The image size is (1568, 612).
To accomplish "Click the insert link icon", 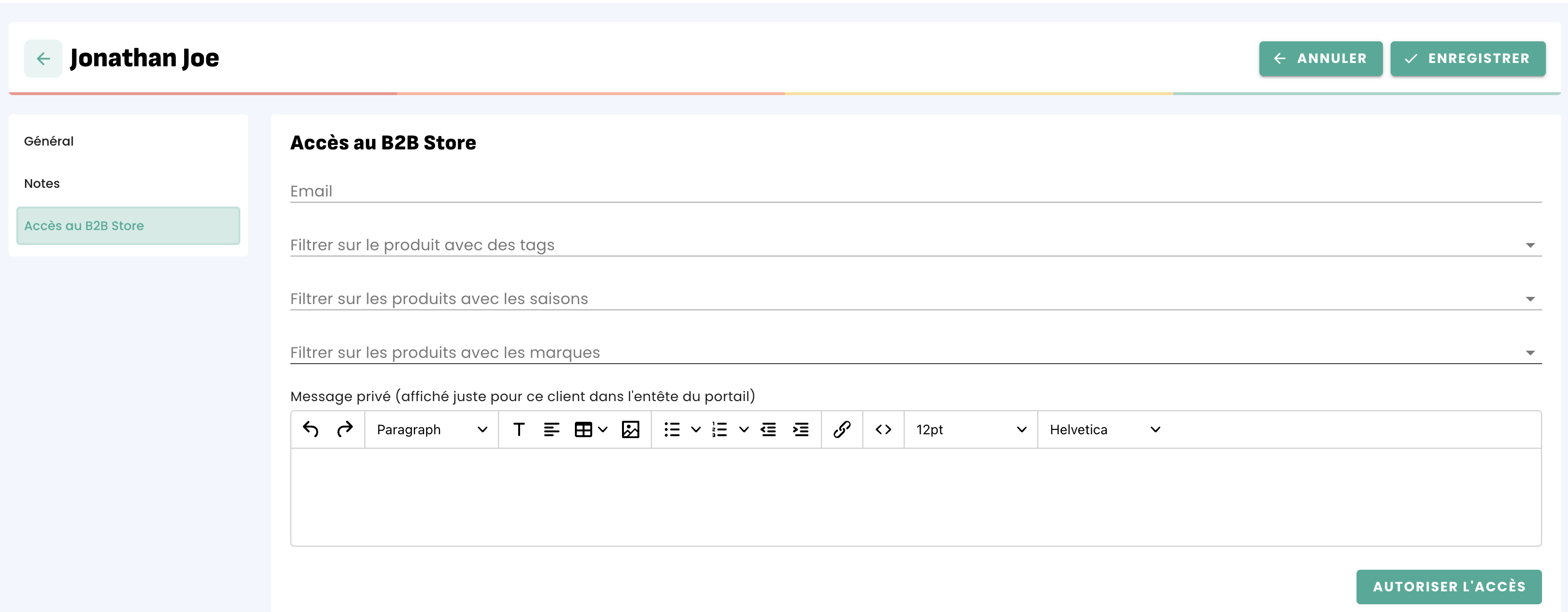I will [842, 429].
